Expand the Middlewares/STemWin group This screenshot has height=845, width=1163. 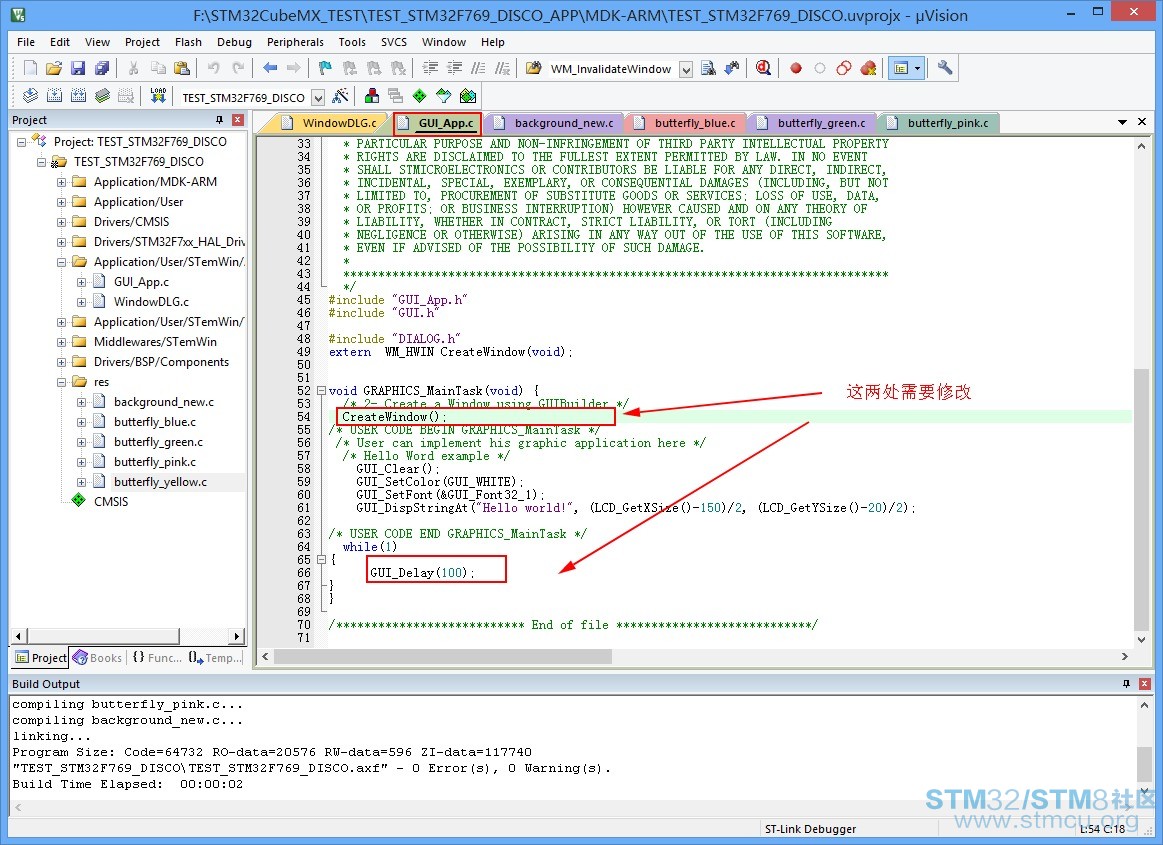pyautogui.click(x=62, y=342)
